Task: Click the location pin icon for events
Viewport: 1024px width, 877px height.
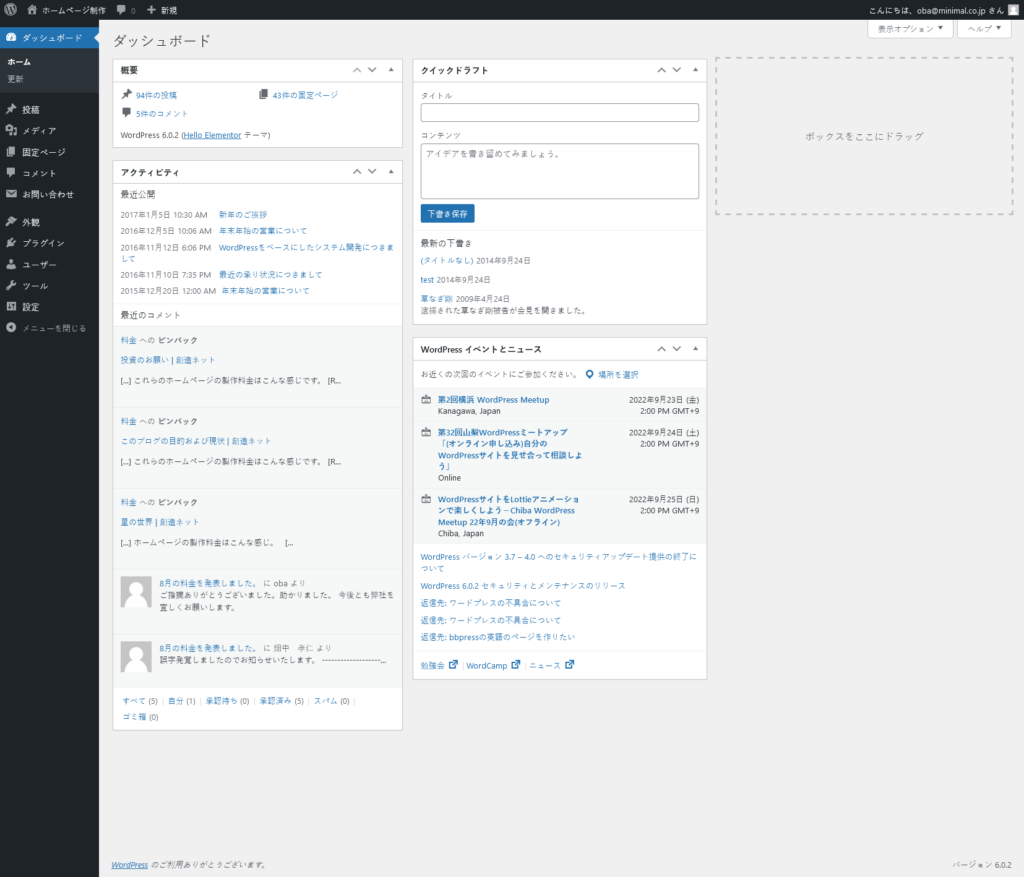Action: coord(590,374)
